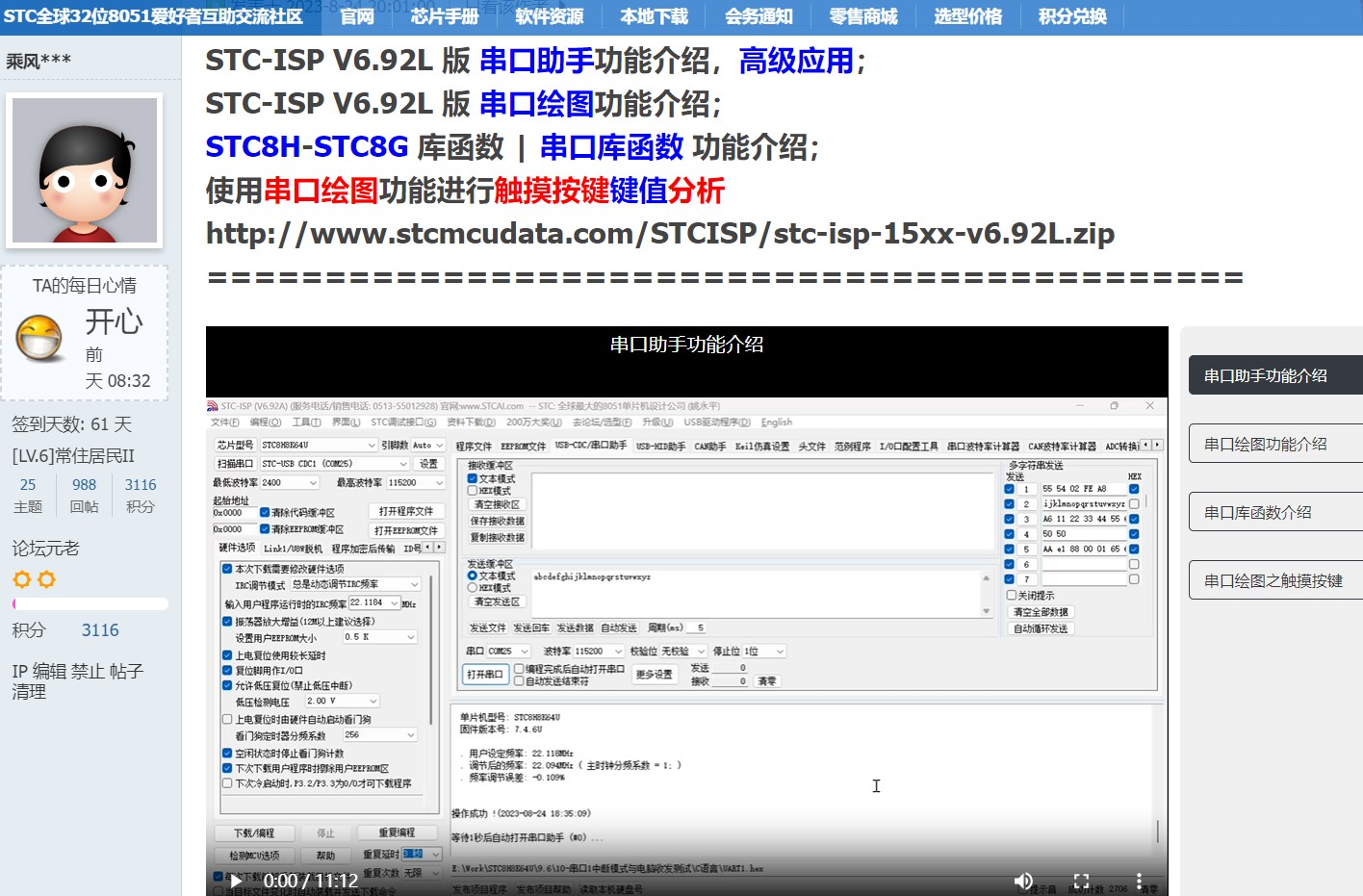Screen dimensions: 1363x896
Task: Click the 禁止 admin link
Action: coord(88,671)
